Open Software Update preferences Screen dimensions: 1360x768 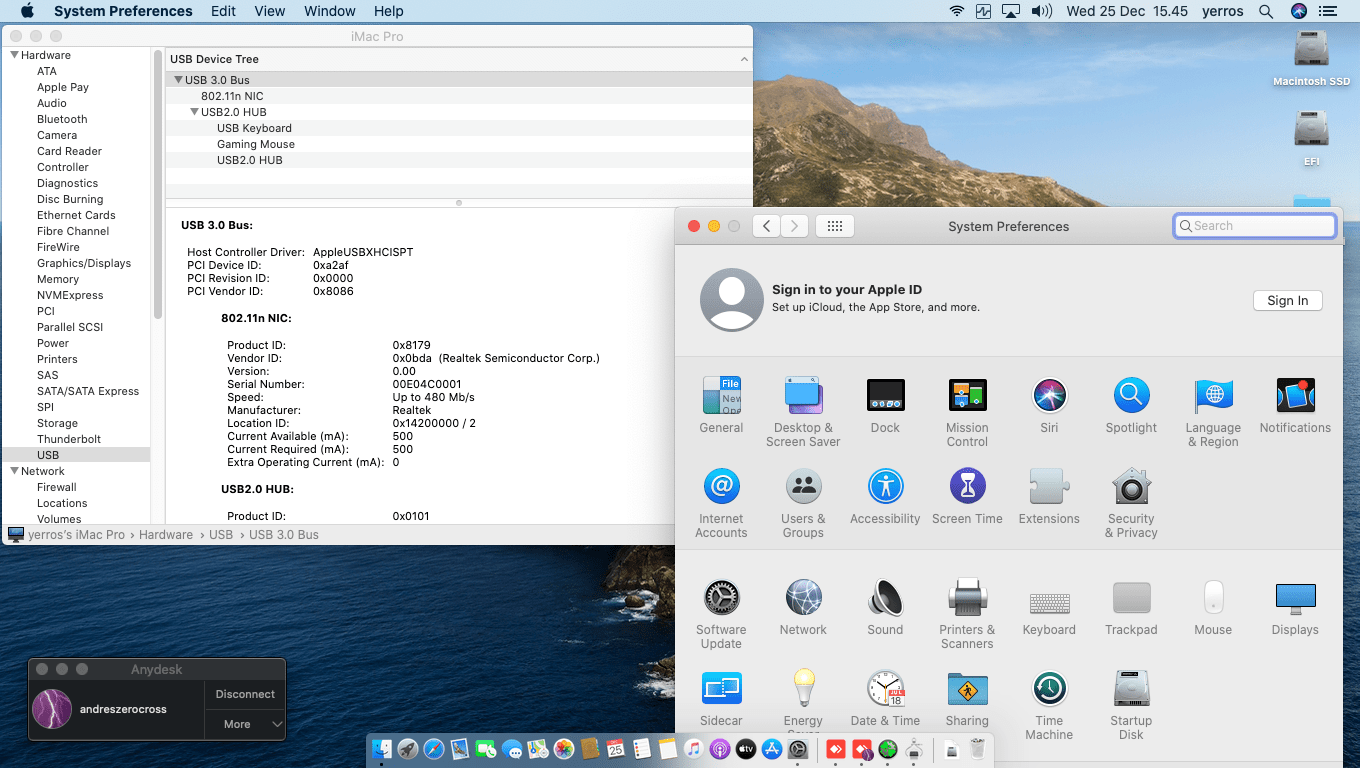click(x=720, y=599)
